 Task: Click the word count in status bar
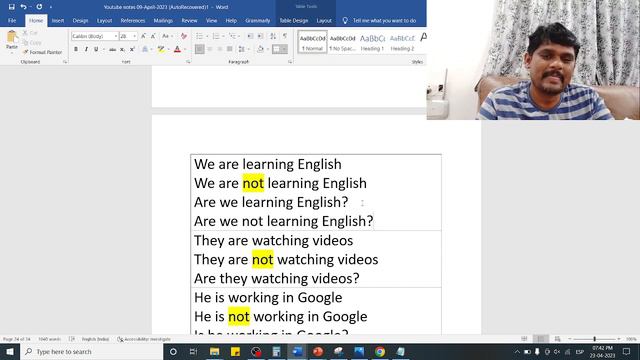[x=49, y=339]
